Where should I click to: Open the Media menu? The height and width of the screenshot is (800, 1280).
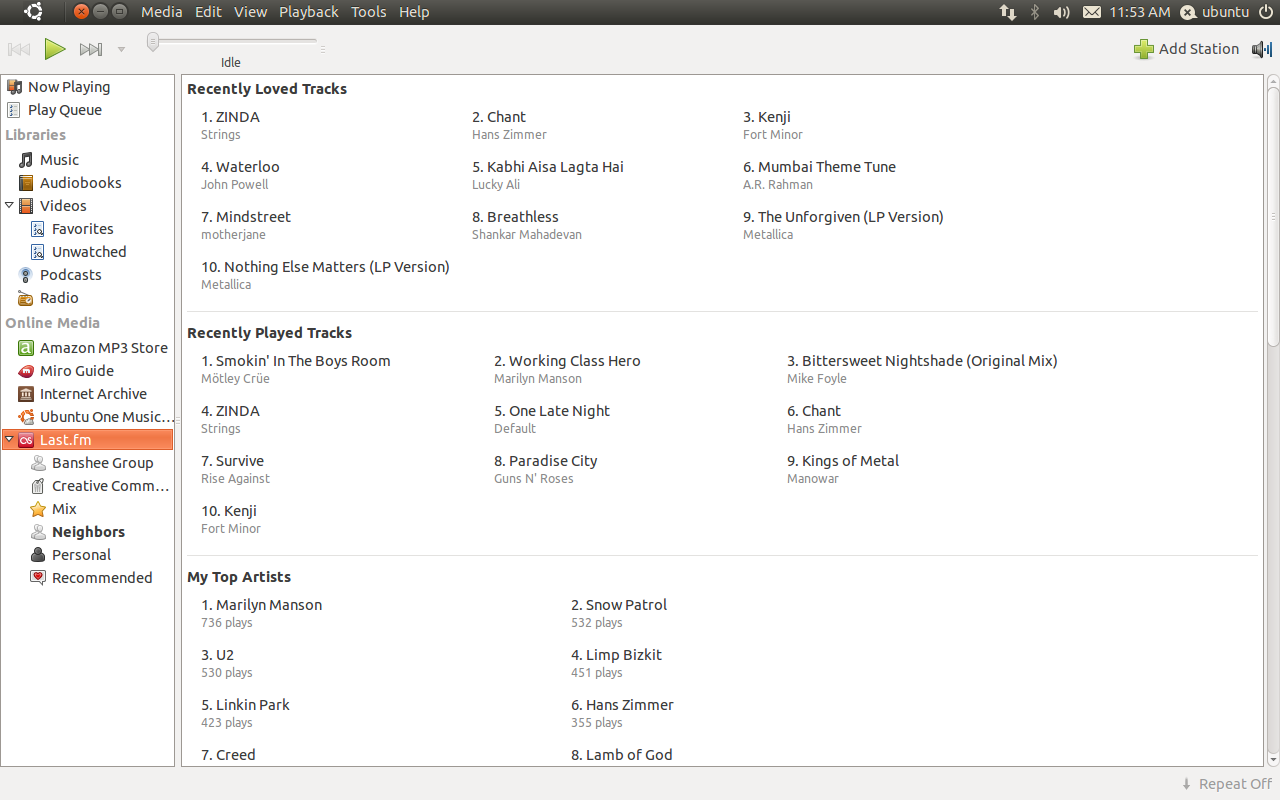tap(162, 12)
